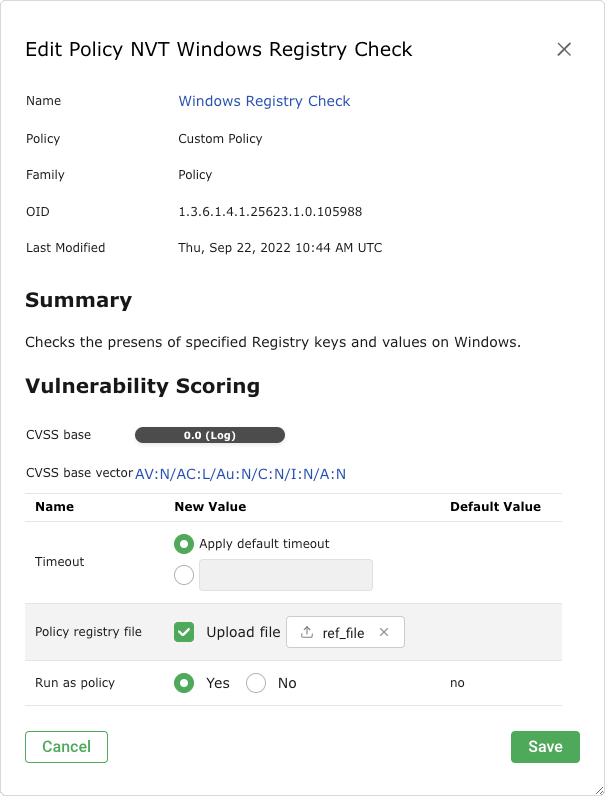This screenshot has width=605, height=796.
Task: Click the upload icon beside ref_file
Action: point(307,632)
